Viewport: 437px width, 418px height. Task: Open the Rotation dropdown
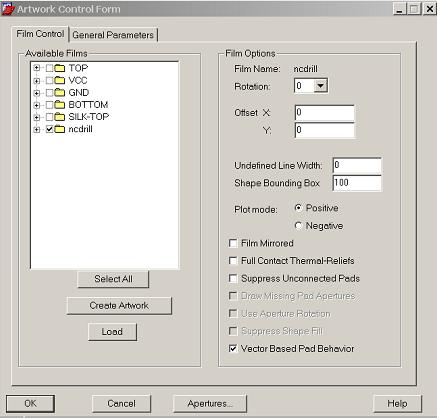pyautogui.click(x=320, y=86)
